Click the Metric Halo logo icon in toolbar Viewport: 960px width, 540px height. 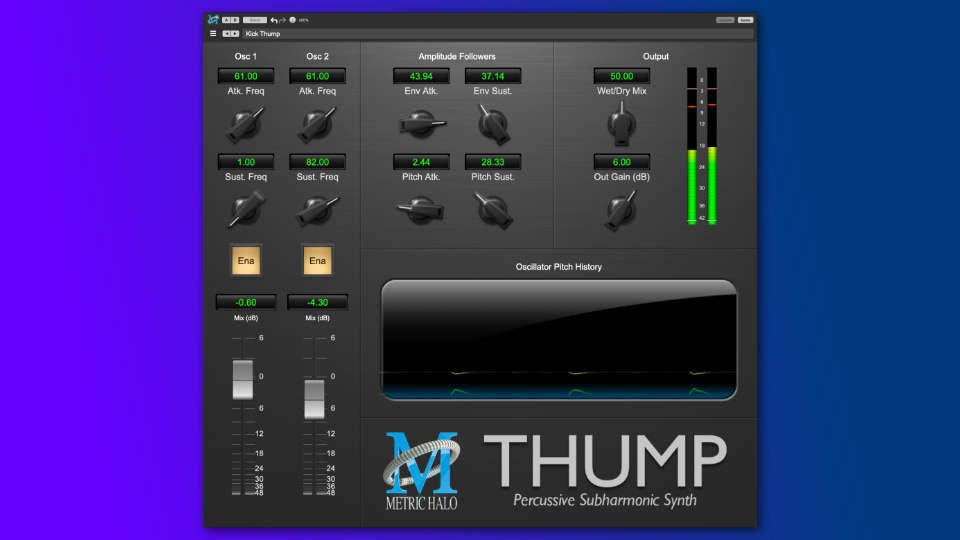[213, 20]
